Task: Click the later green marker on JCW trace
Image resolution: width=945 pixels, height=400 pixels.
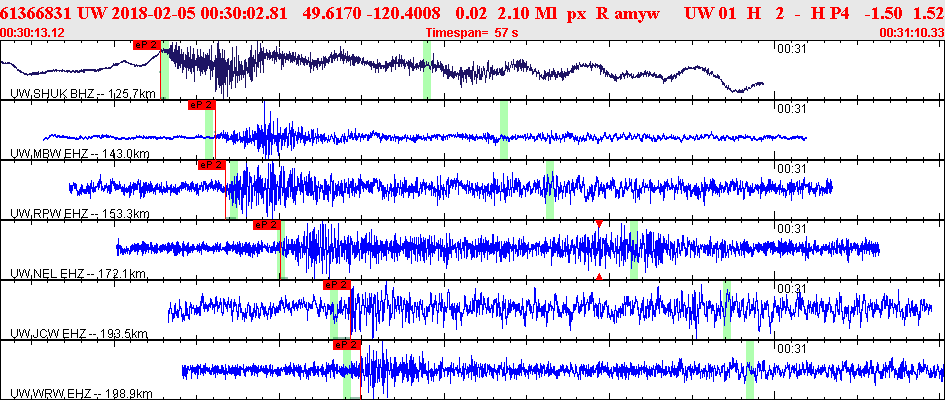Action: [727, 310]
